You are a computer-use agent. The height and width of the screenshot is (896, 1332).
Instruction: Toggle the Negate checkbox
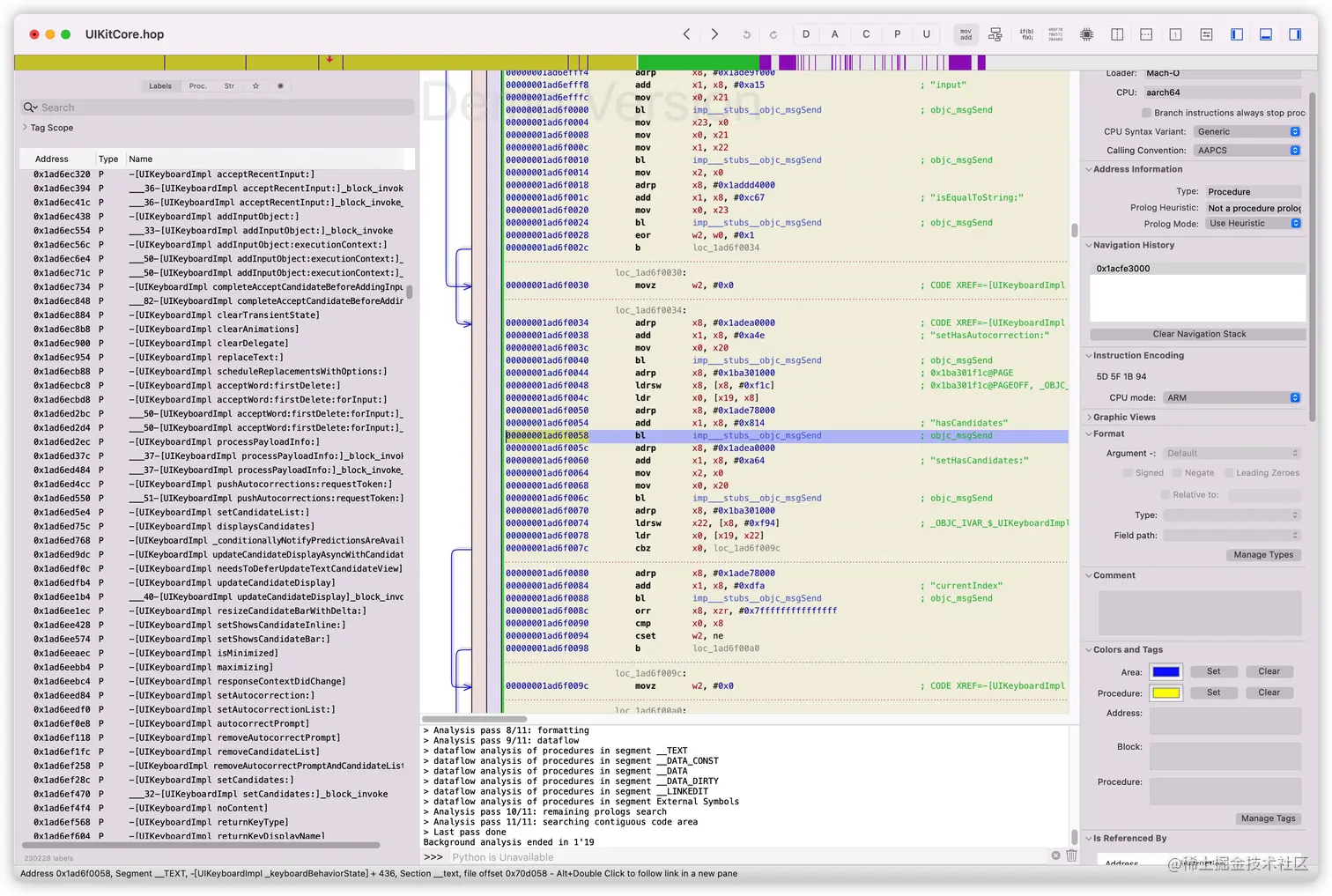tap(1177, 473)
